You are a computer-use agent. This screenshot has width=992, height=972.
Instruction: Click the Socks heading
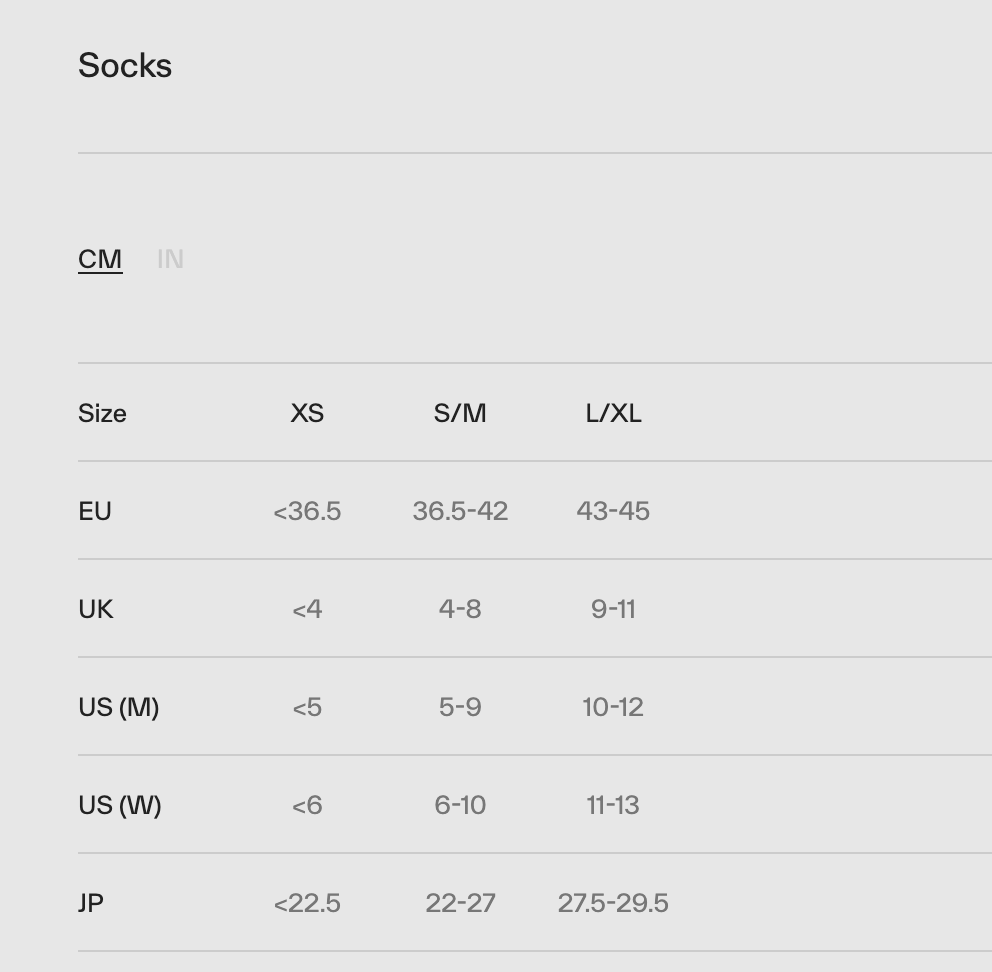coord(124,65)
